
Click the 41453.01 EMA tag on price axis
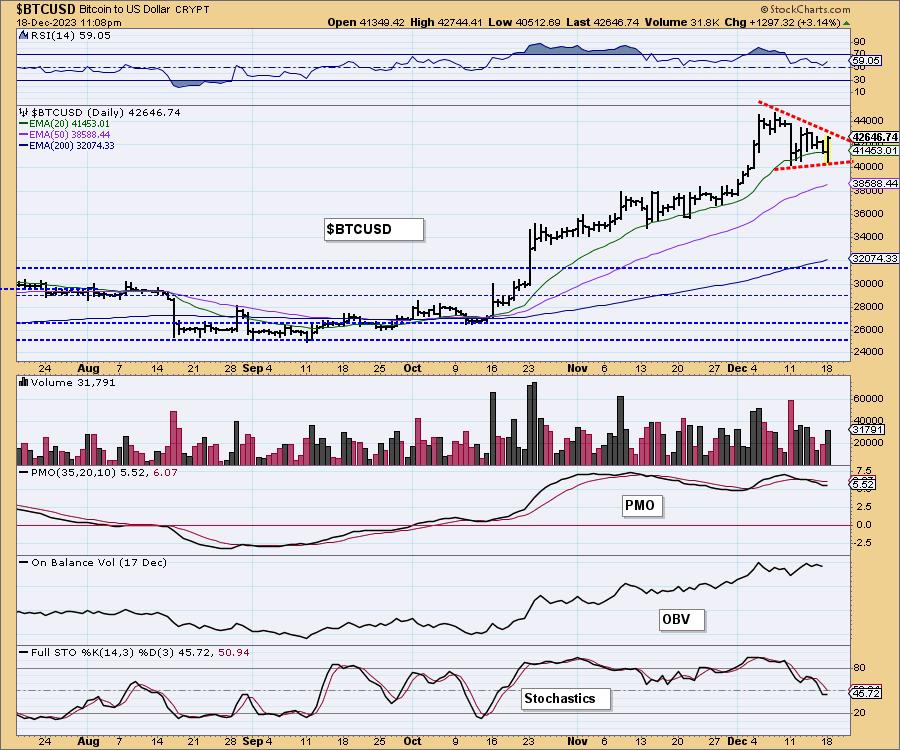(875, 150)
